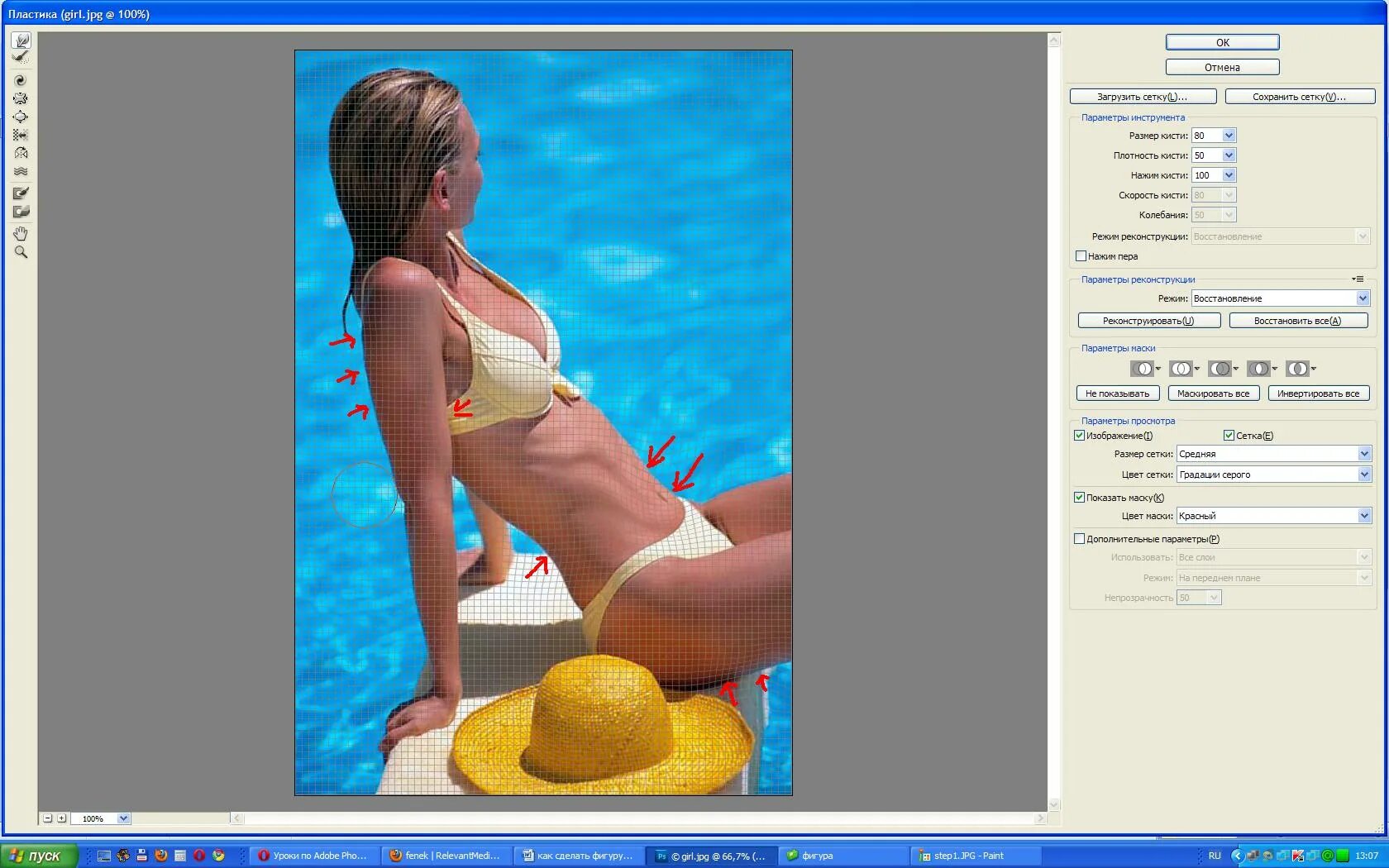Switch to как сделать фигуру... taskbar item
Image resolution: width=1389 pixels, height=868 pixels.
coord(578,856)
